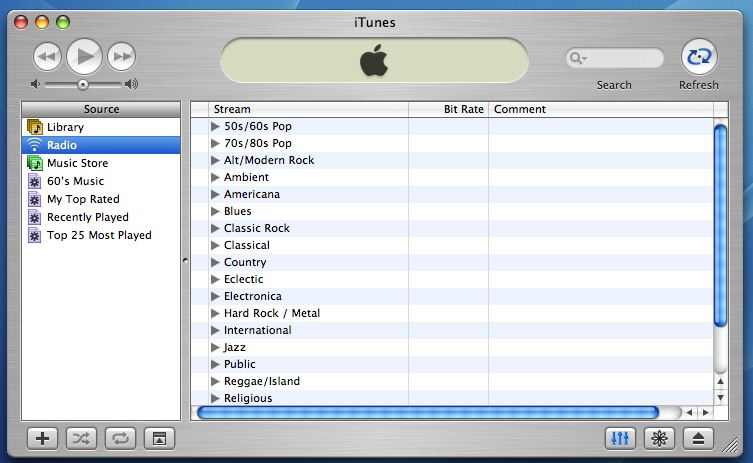
Task: Click the high-volume speaker icon
Action: click(131, 85)
